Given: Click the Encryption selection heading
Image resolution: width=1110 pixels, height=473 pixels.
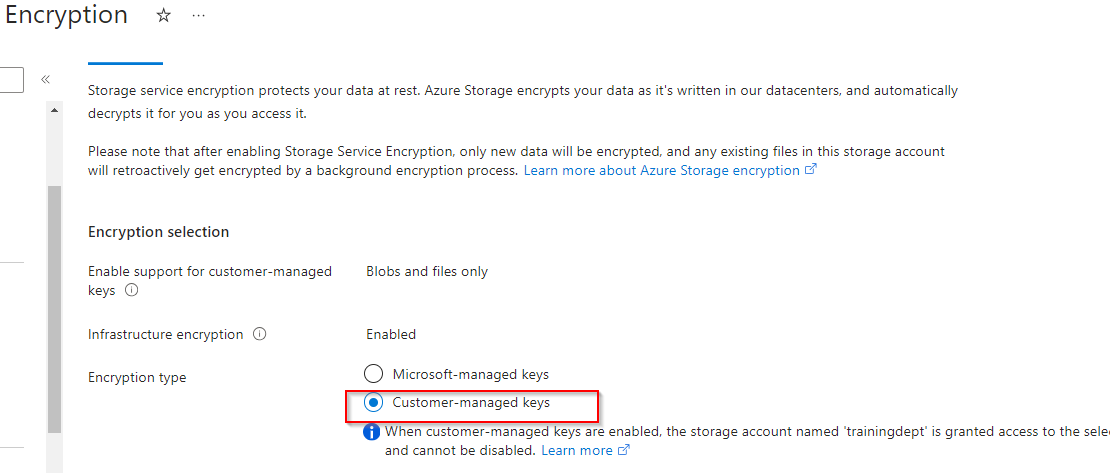Looking at the screenshot, I should tap(158, 232).
